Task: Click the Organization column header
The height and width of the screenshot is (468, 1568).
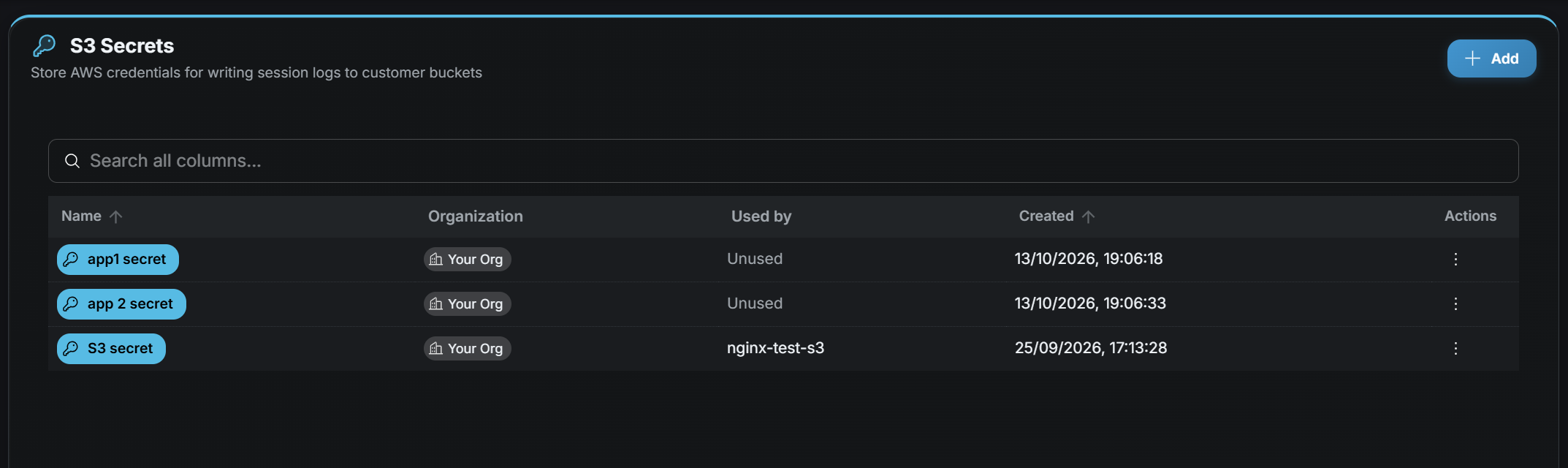Action: (x=476, y=216)
